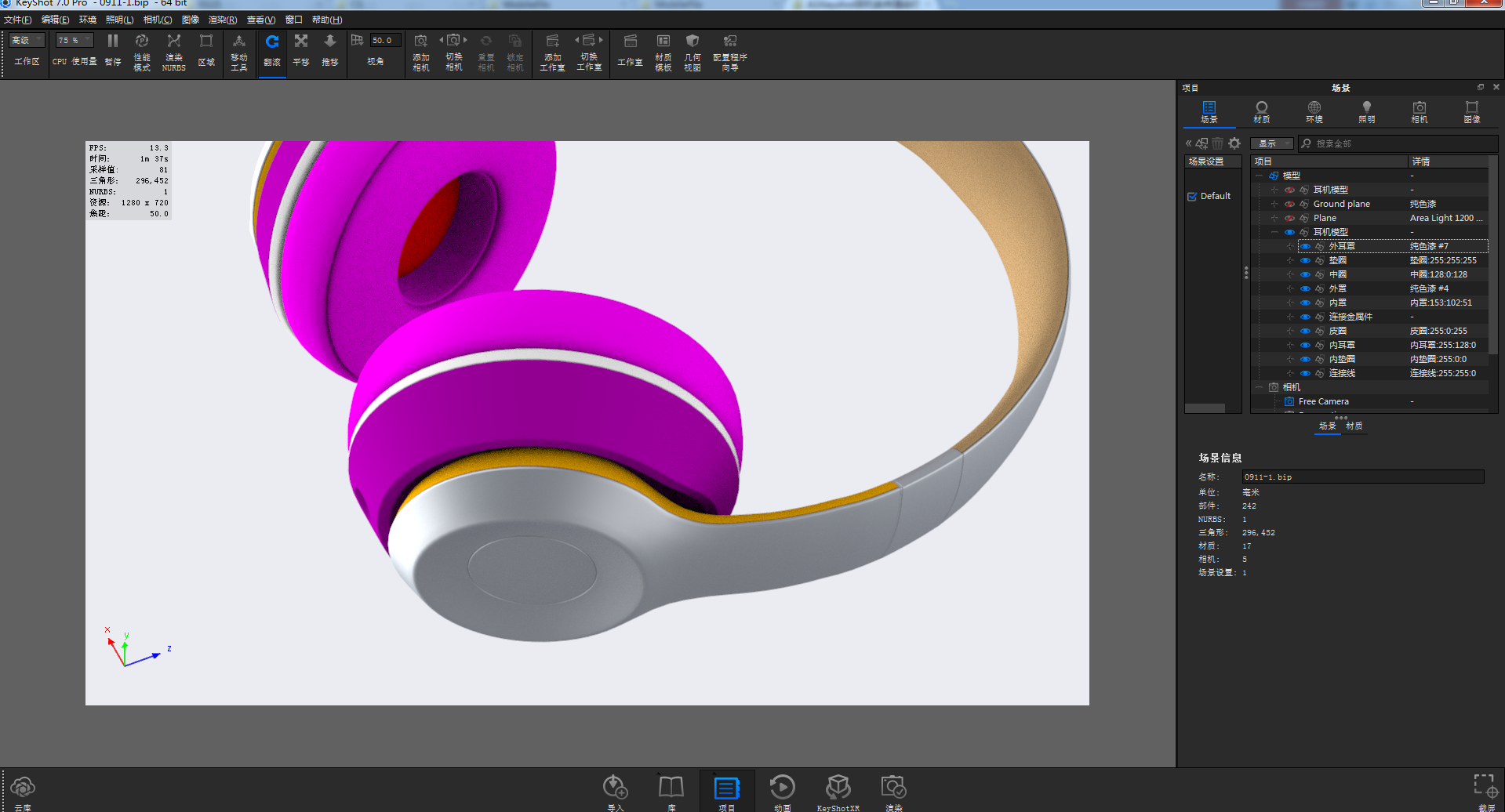Hide the 连接线 part eye icon
This screenshot has width=1505, height=812.
click(x=1305, y=373)
